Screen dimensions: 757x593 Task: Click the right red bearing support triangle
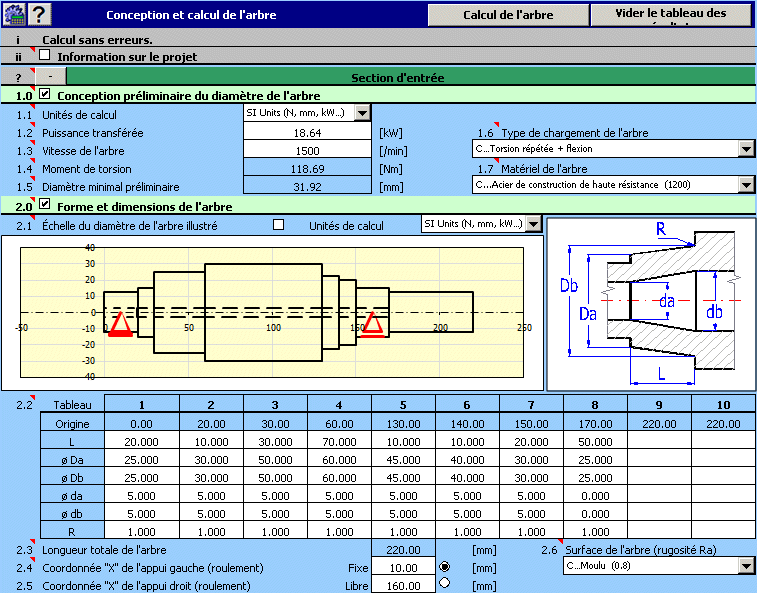372,325
